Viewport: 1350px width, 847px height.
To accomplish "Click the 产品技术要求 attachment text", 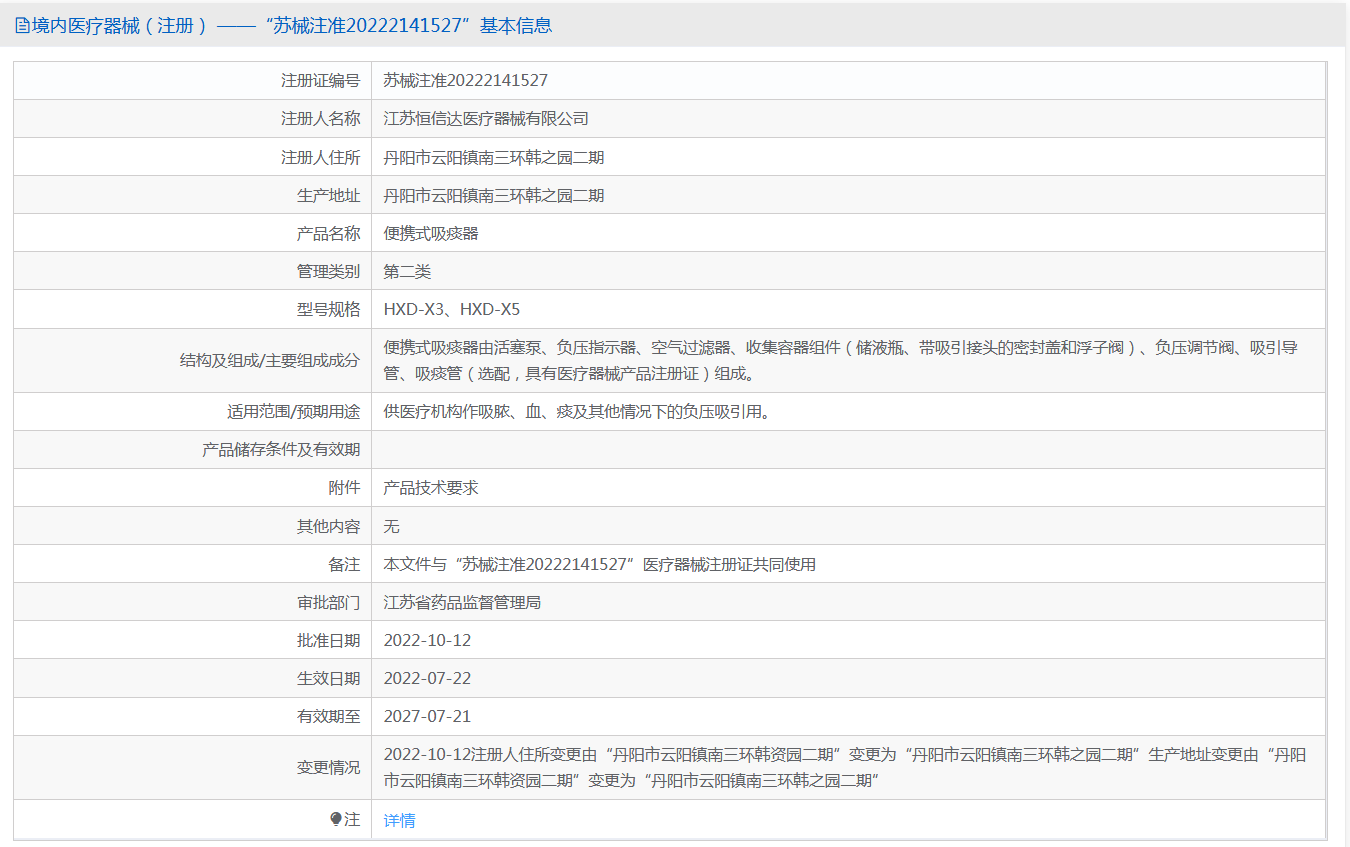I will click(431, 488).
